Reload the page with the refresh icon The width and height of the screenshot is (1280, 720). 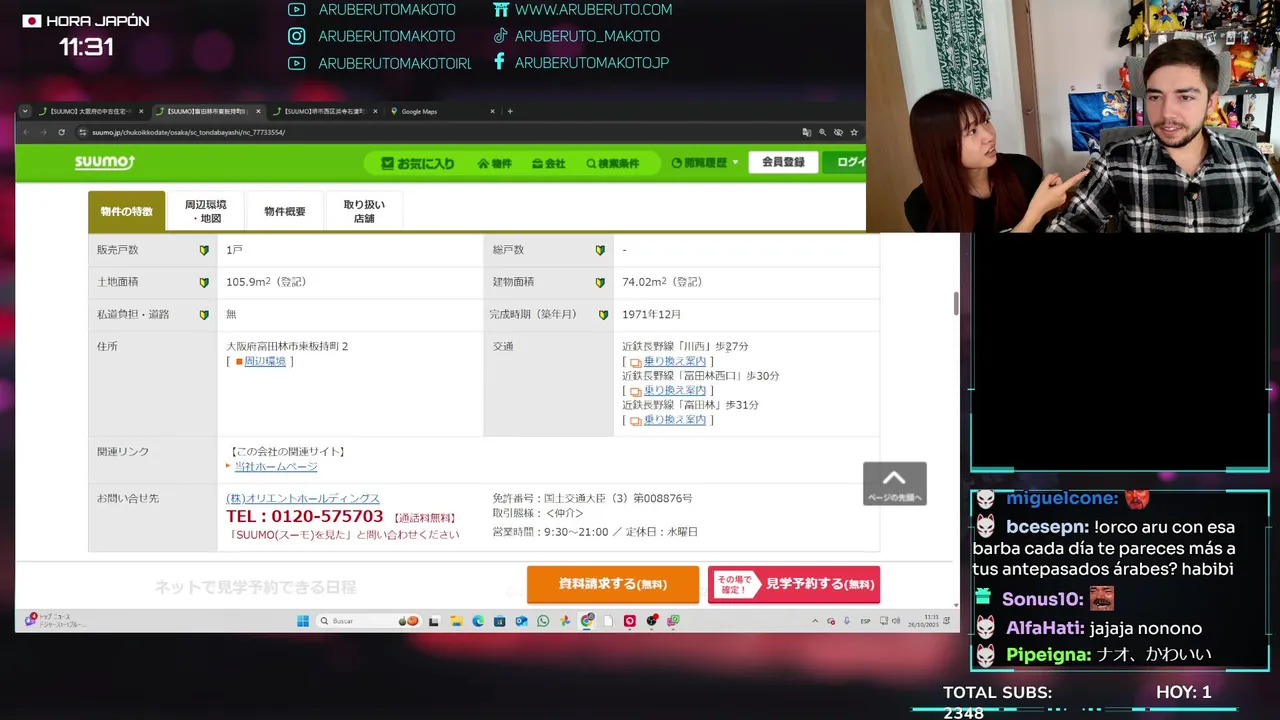pyautogui.click(x=62, y=132)
